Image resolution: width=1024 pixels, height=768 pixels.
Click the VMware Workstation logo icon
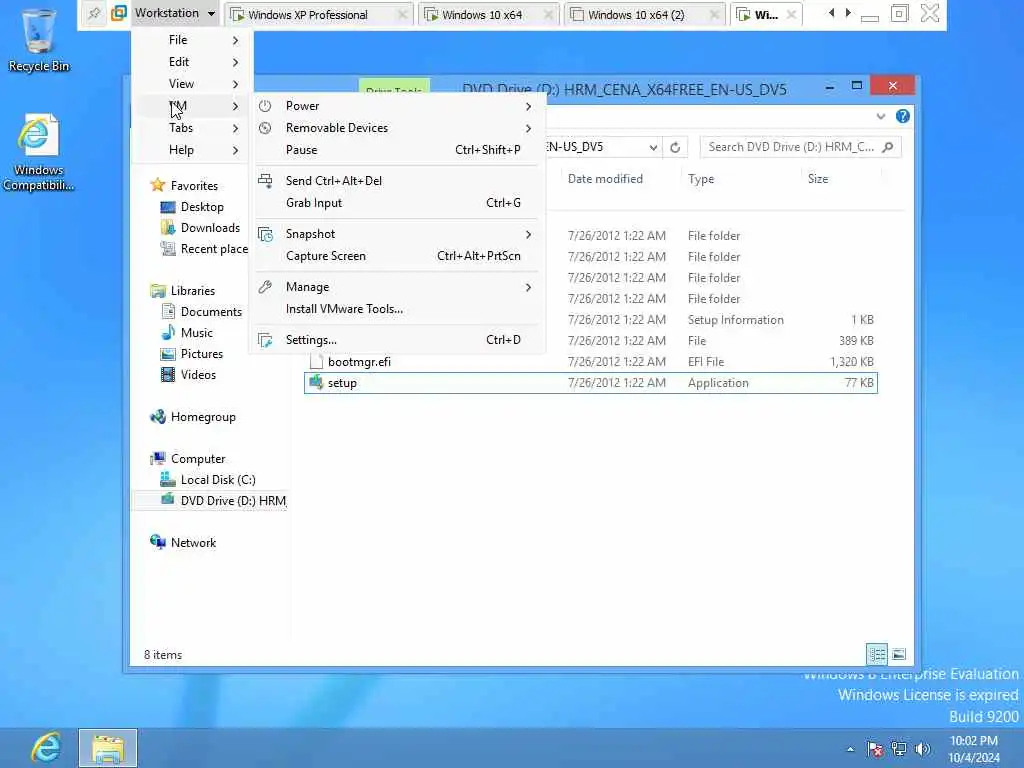(119, 13)
